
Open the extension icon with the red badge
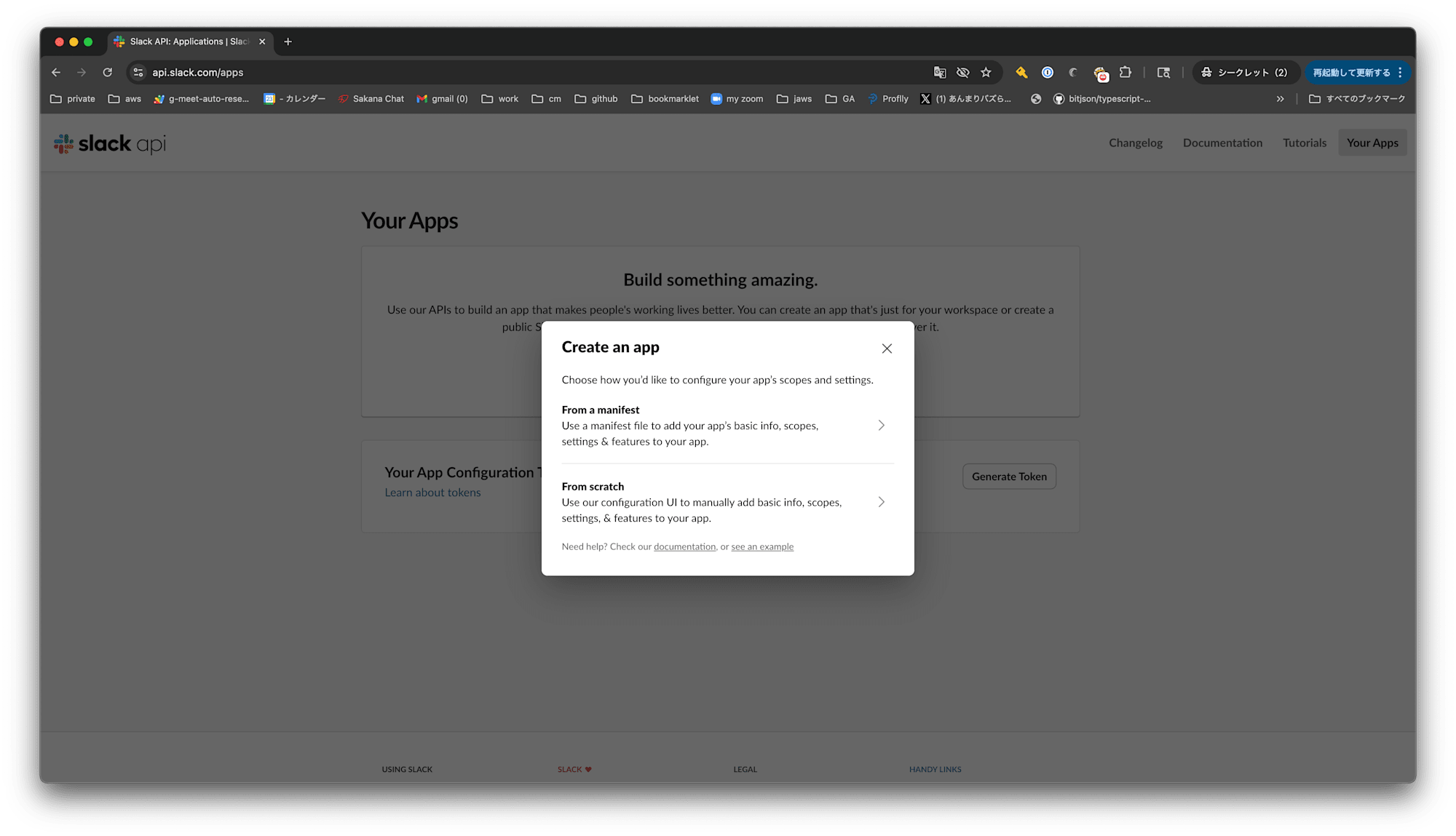tap(1100, 73)
